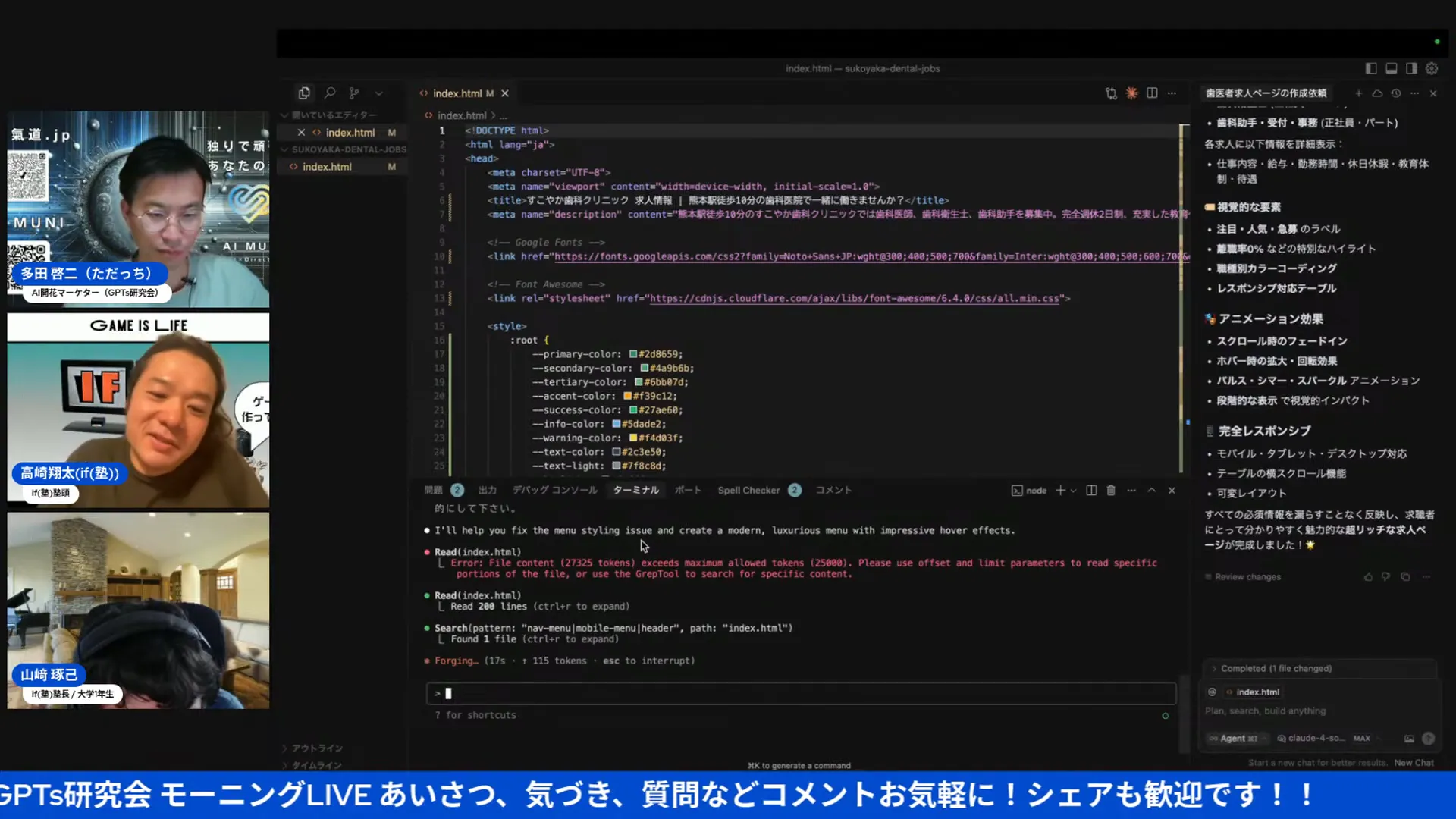Open chat history clock icon
The height and width of the screenshot is (819, 1456).
click(1395, 93)
